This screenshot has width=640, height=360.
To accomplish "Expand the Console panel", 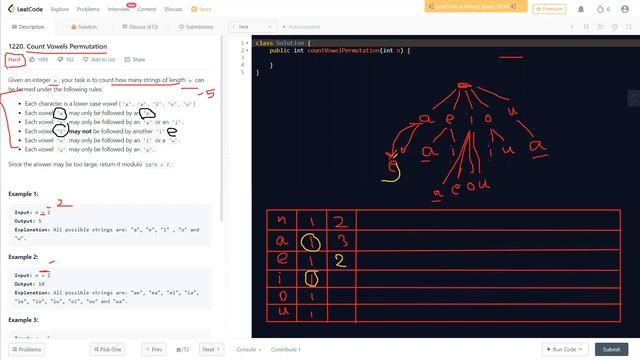I will 249,349.
